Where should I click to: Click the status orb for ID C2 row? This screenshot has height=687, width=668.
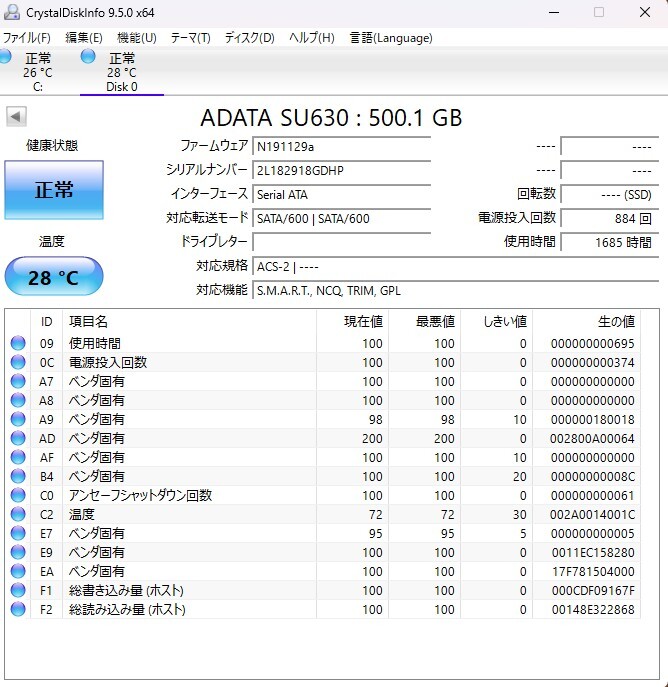(x=18, y=514)
